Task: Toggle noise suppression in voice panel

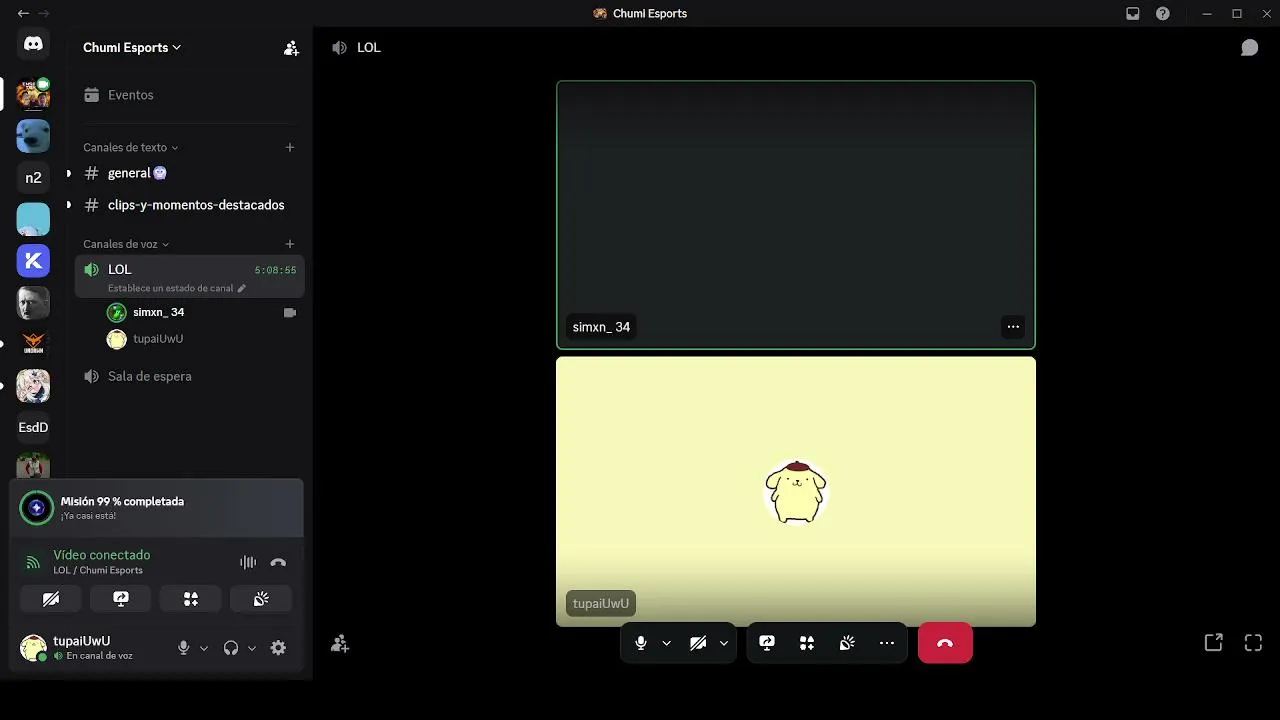Action: click(x=248, y=562)
